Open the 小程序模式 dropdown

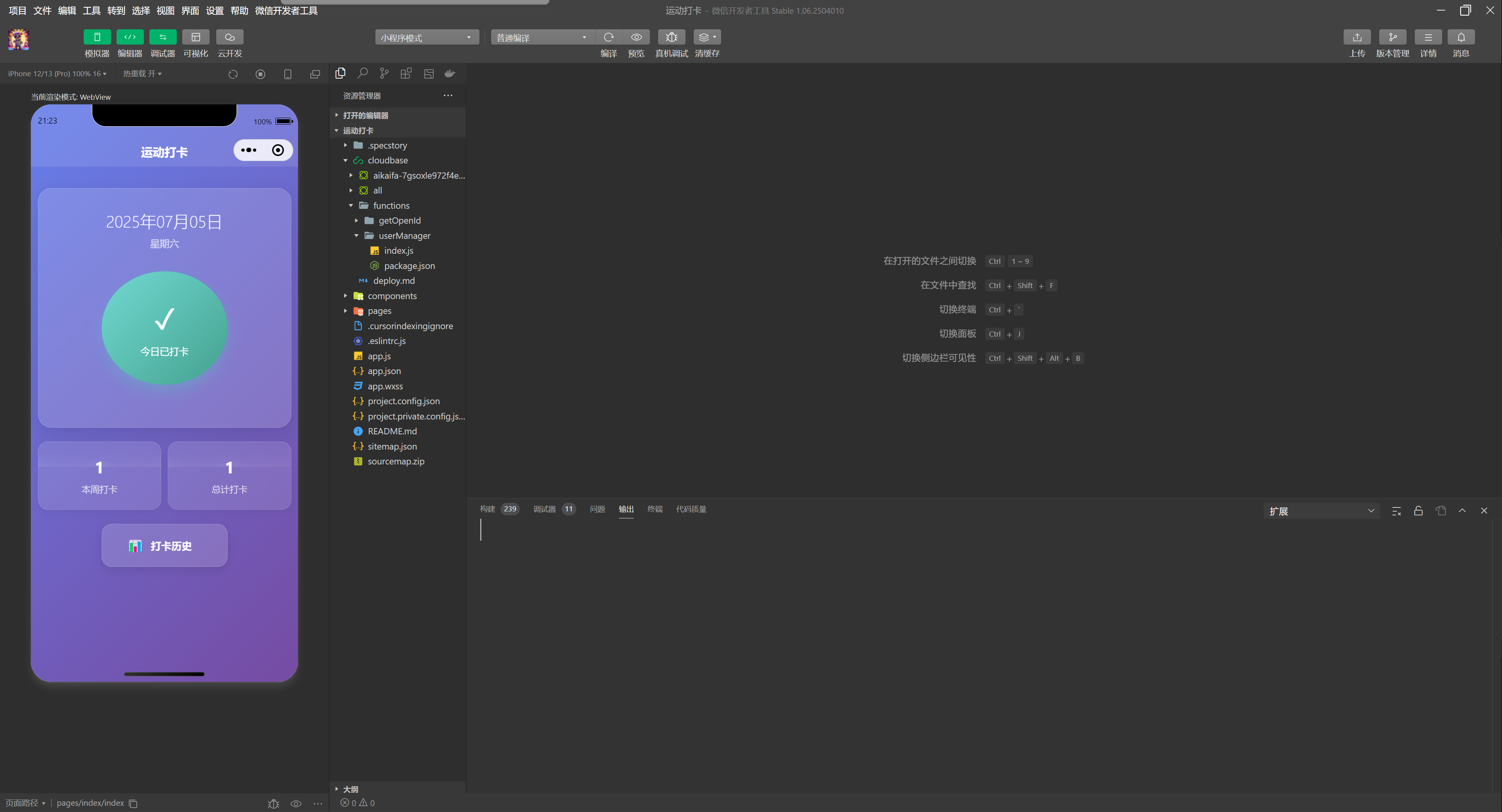click(x=426, y=38)
